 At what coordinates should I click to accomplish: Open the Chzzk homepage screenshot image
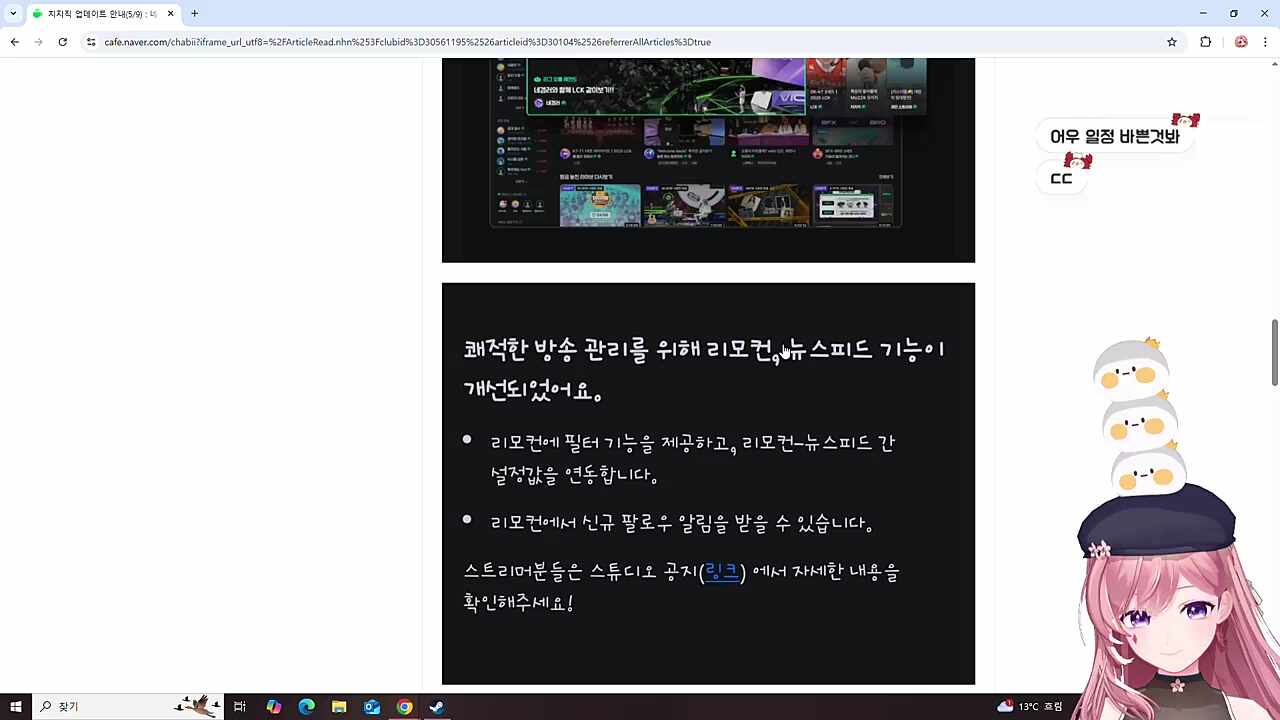coord(708,160)
